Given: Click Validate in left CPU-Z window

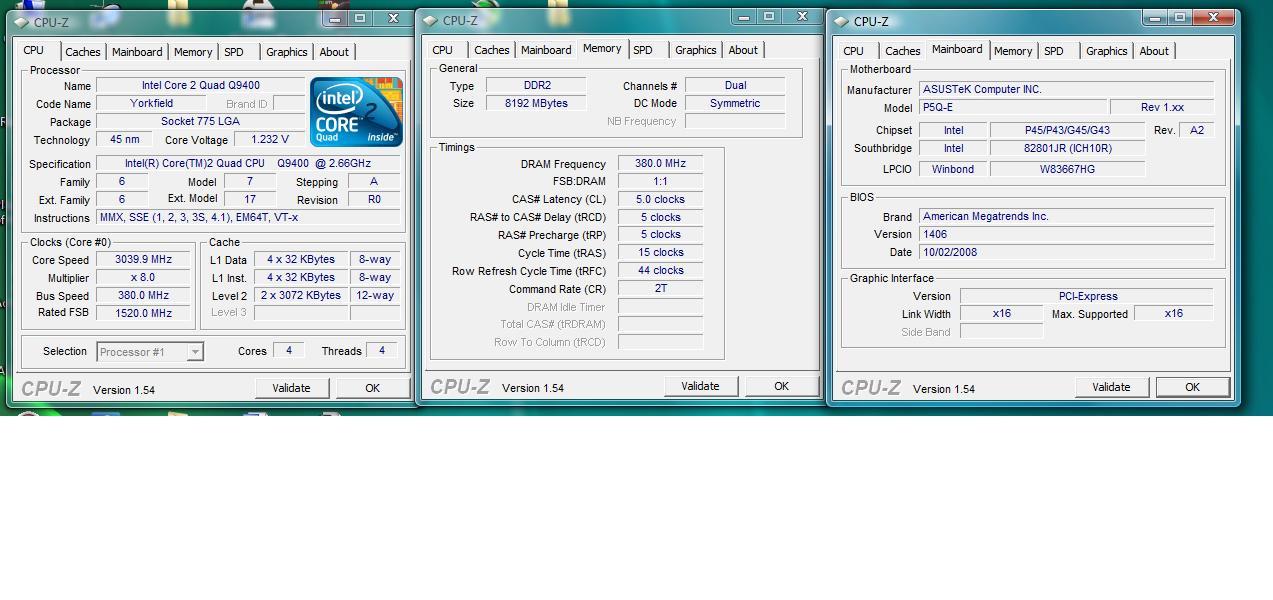Looking at the screenshot, I should (x=292, y=388).
